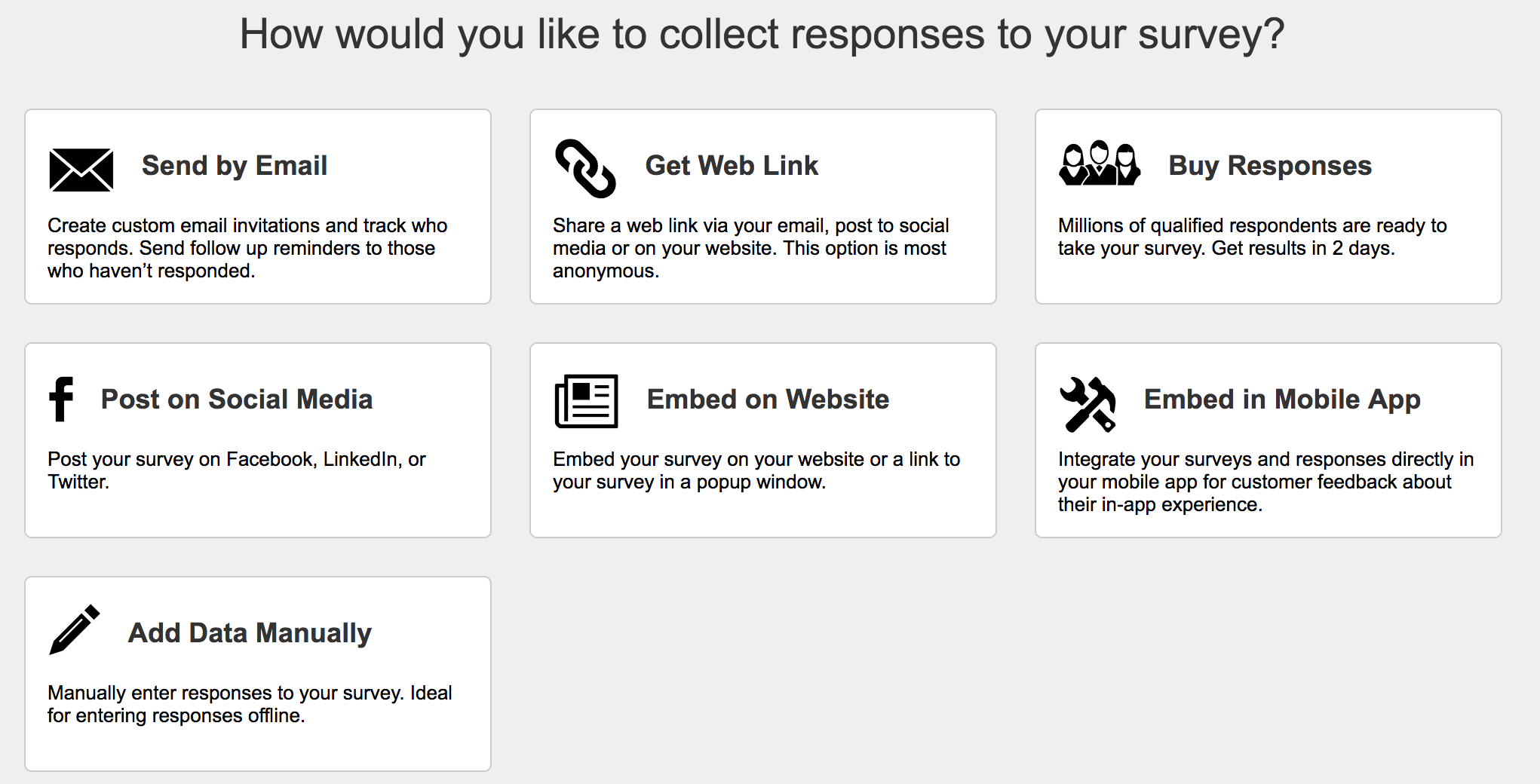Click the group of people icon
1540x784 pixels.
[x=1100, y=164]
